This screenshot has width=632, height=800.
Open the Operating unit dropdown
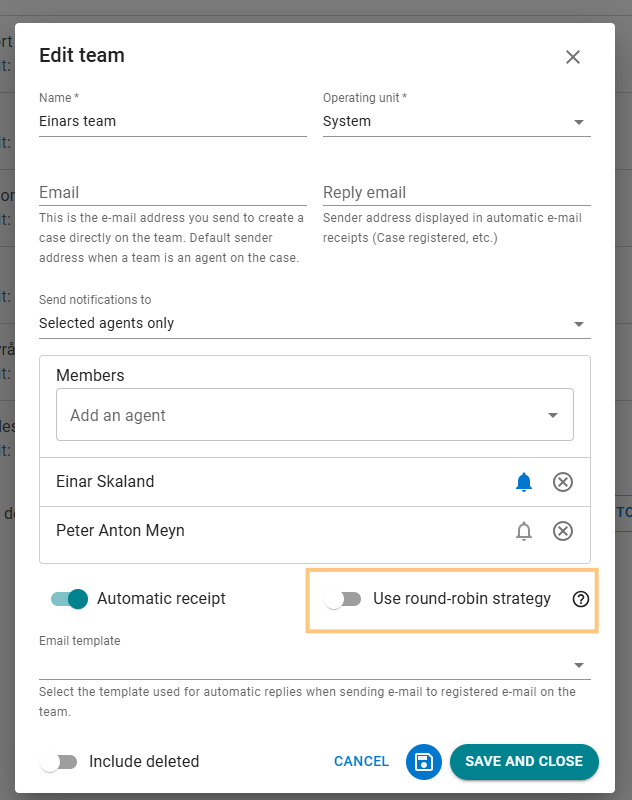[x=457, y=121]
